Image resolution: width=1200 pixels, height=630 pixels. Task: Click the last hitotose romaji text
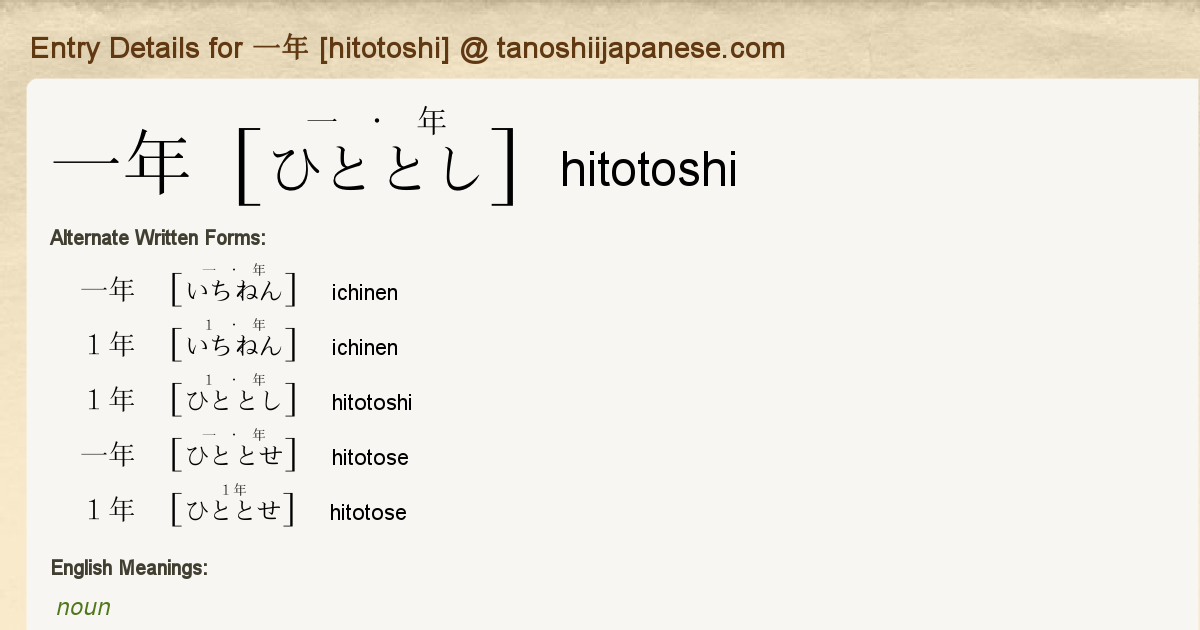368,513
